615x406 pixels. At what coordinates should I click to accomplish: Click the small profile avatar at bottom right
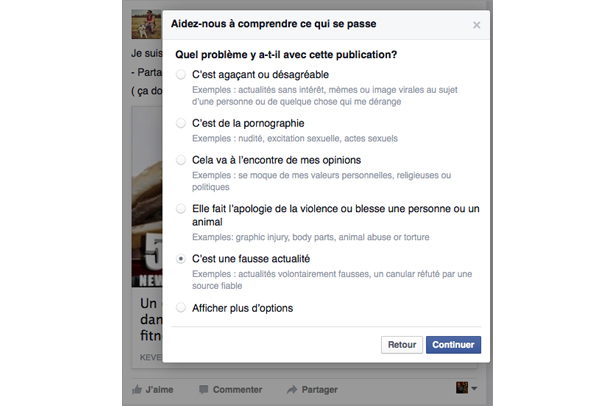coord(462,388)
